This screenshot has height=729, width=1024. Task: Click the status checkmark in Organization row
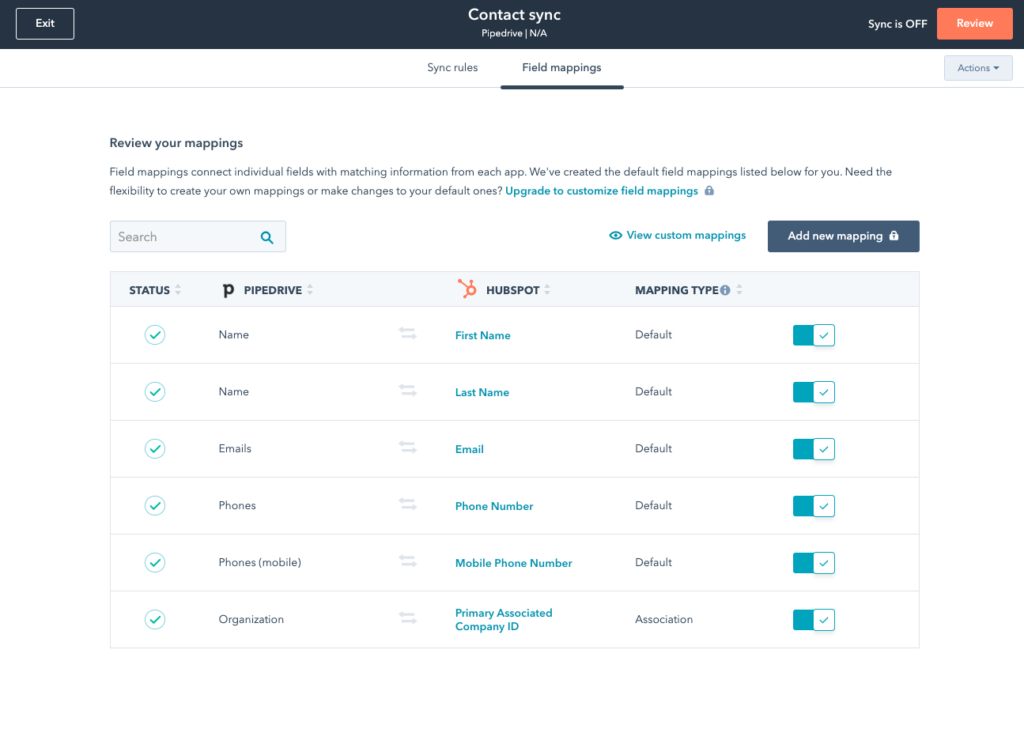tap(155, 619)
